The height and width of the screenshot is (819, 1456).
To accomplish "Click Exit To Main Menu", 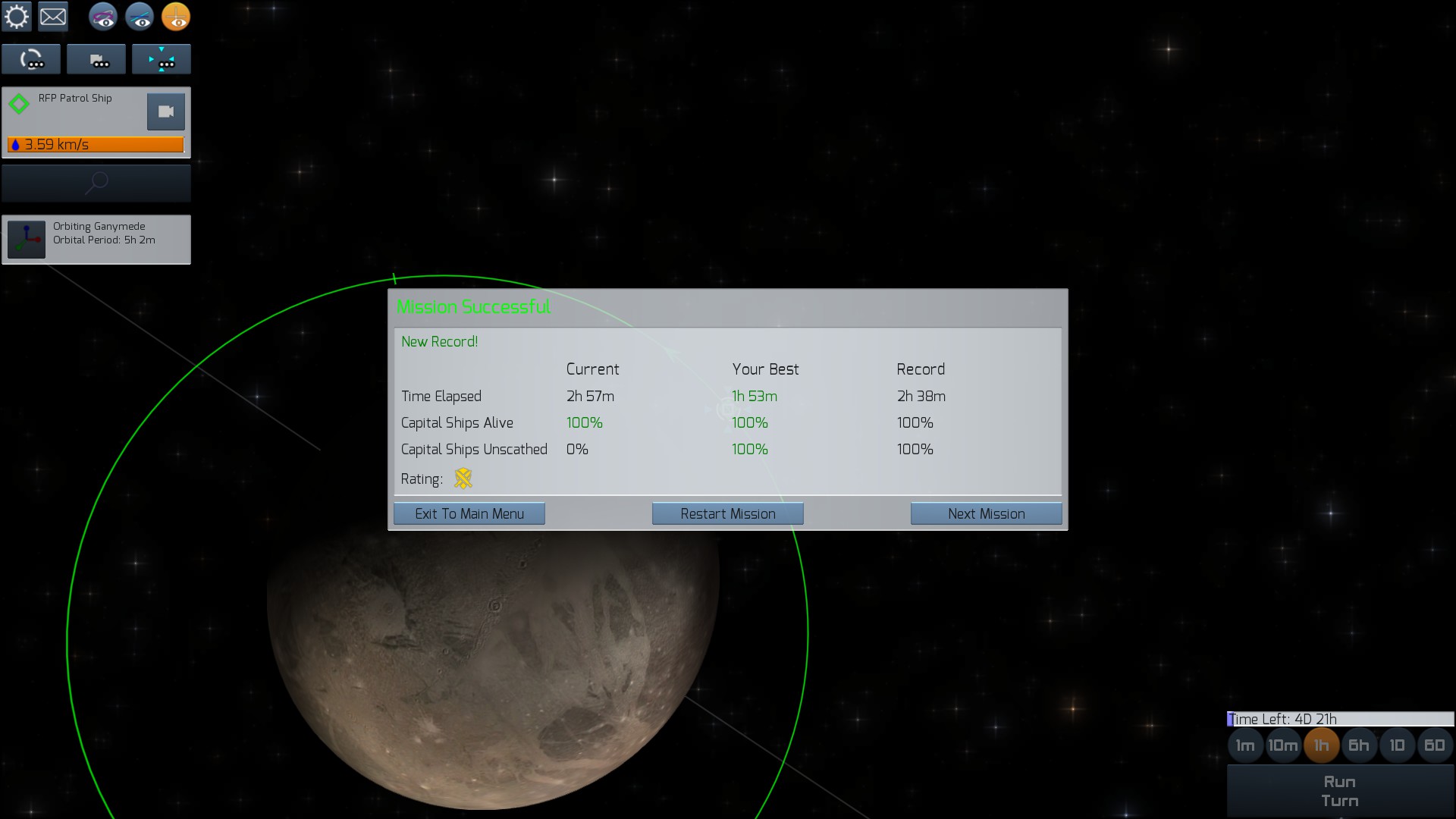I will [469, 513].
